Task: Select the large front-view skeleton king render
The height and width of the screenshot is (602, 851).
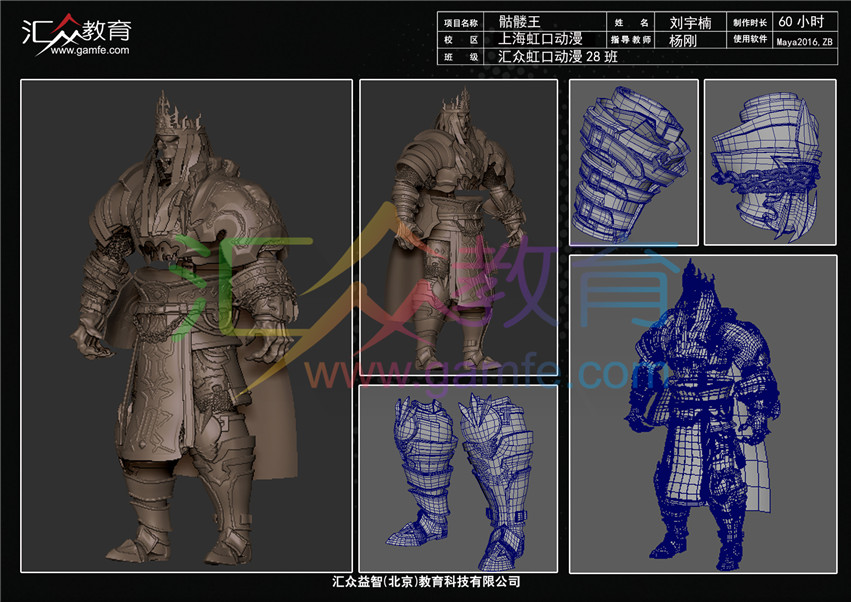Action: (187, 325)
